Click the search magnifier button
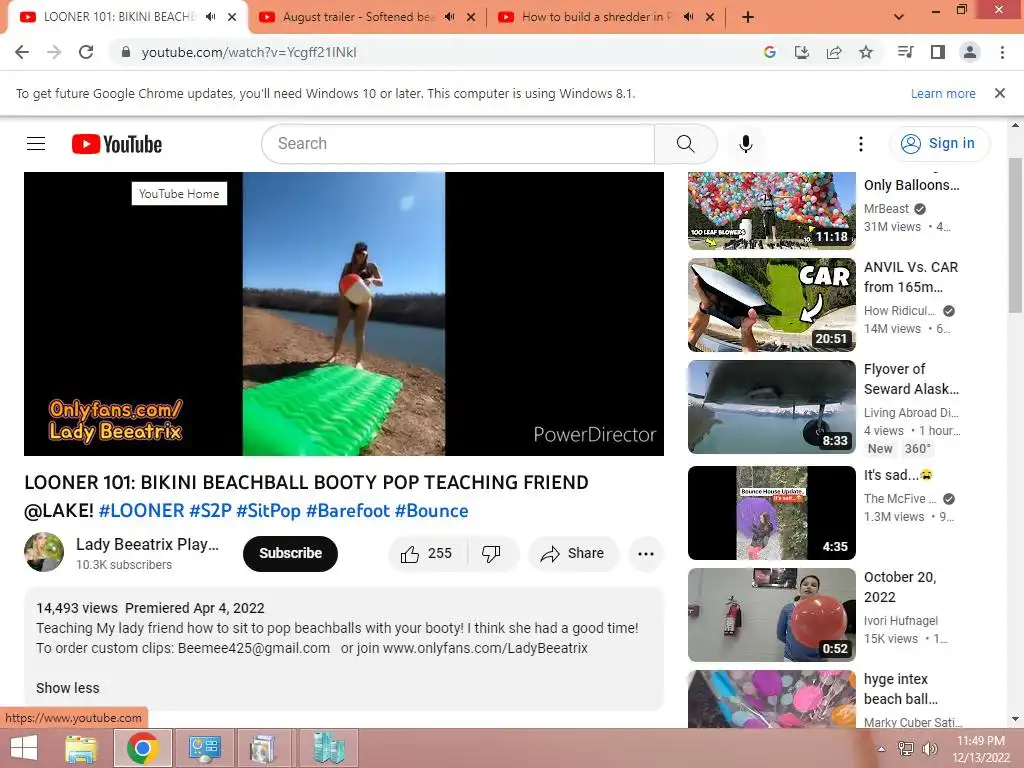 coord(685,144)
